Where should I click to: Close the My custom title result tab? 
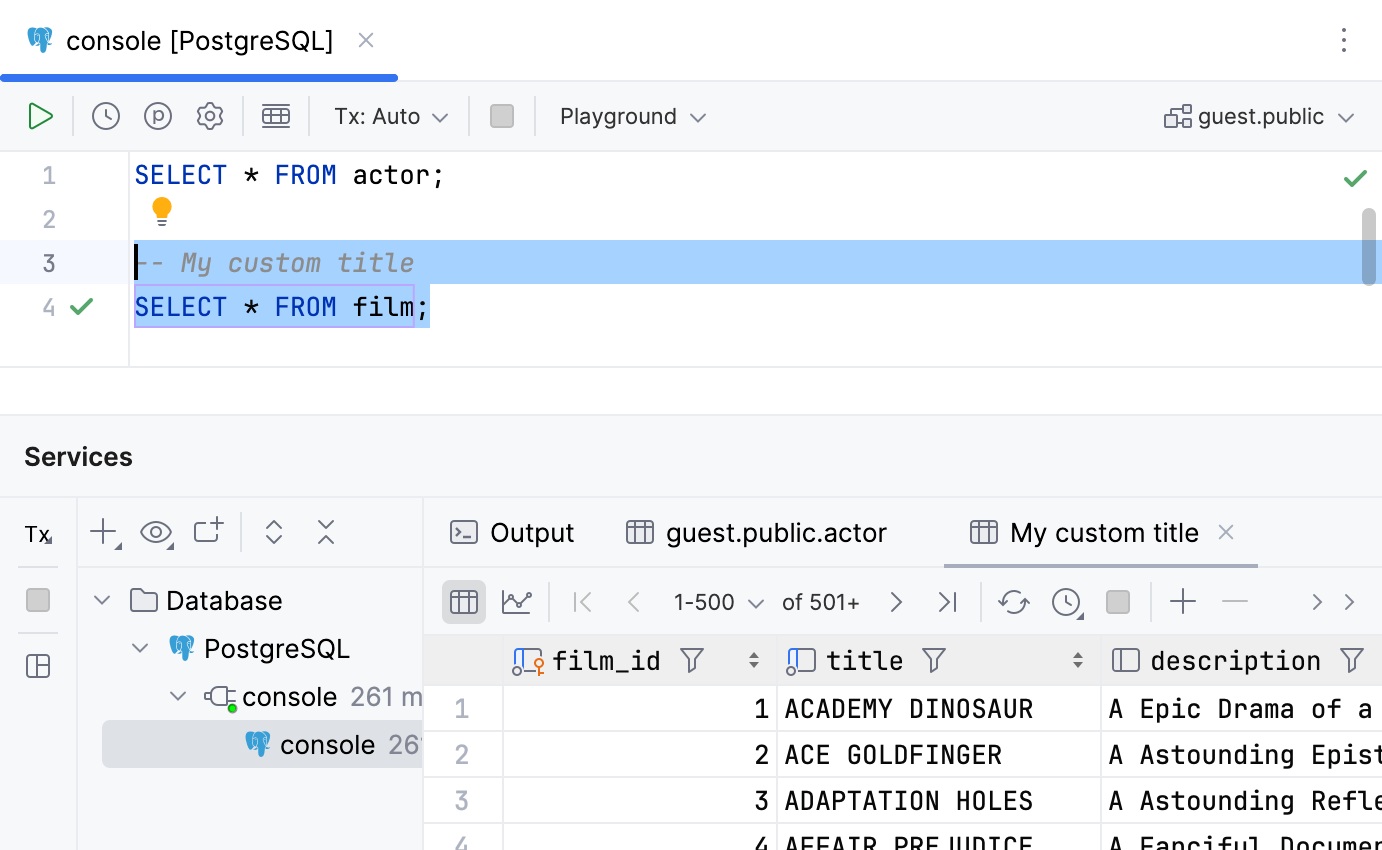pos(1226,533)
